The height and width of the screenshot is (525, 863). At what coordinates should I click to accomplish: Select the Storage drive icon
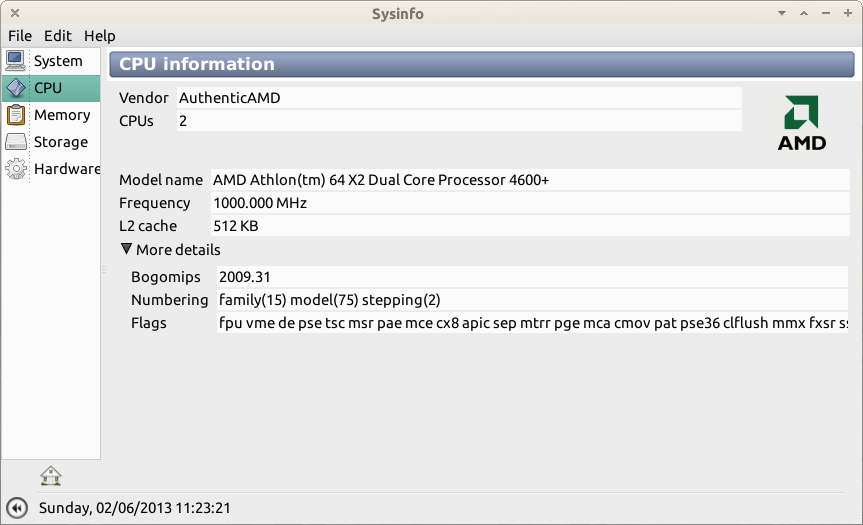pos(16,142)
